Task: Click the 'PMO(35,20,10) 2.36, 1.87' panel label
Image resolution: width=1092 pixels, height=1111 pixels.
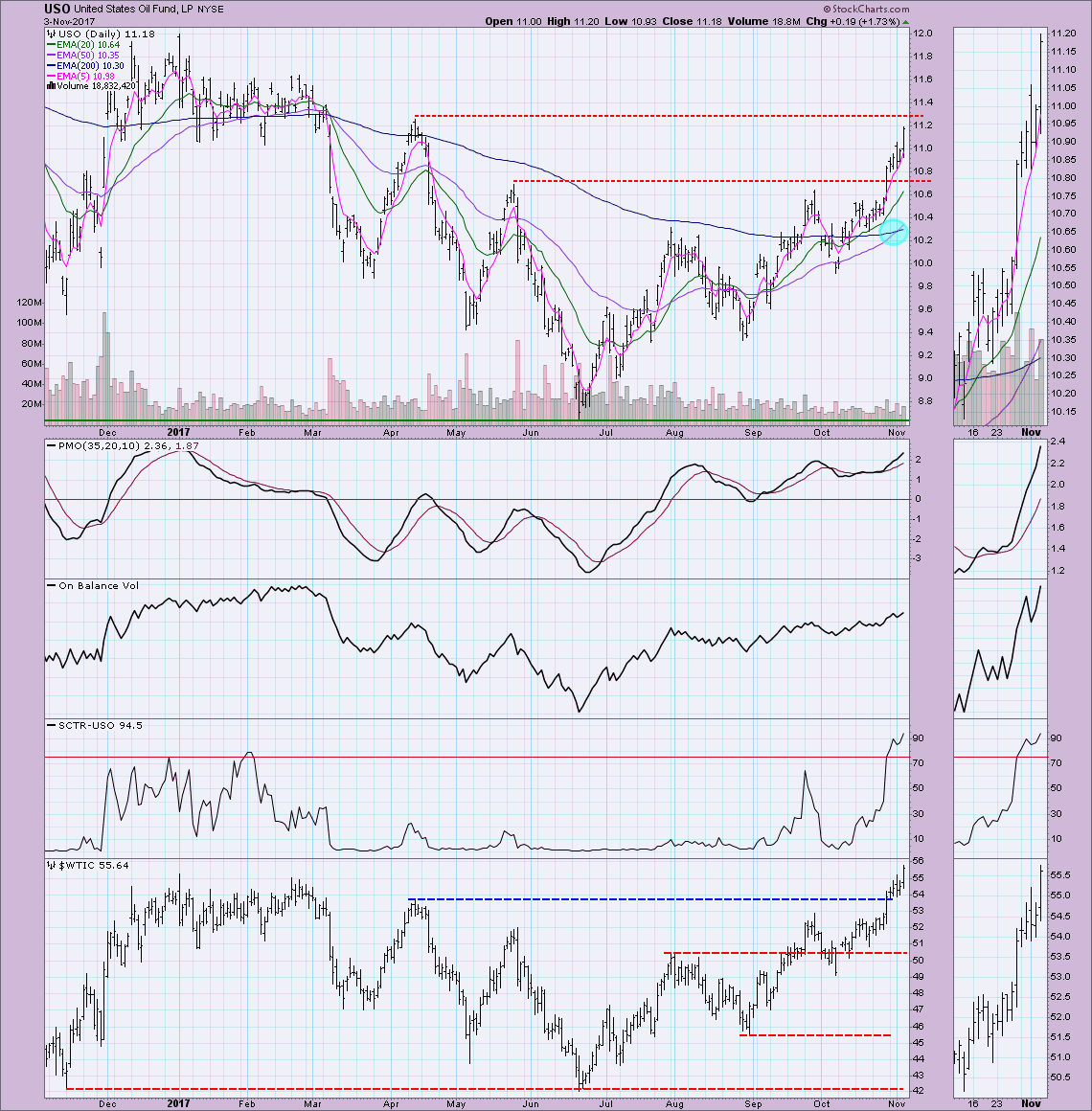Action: pos(128,446)
